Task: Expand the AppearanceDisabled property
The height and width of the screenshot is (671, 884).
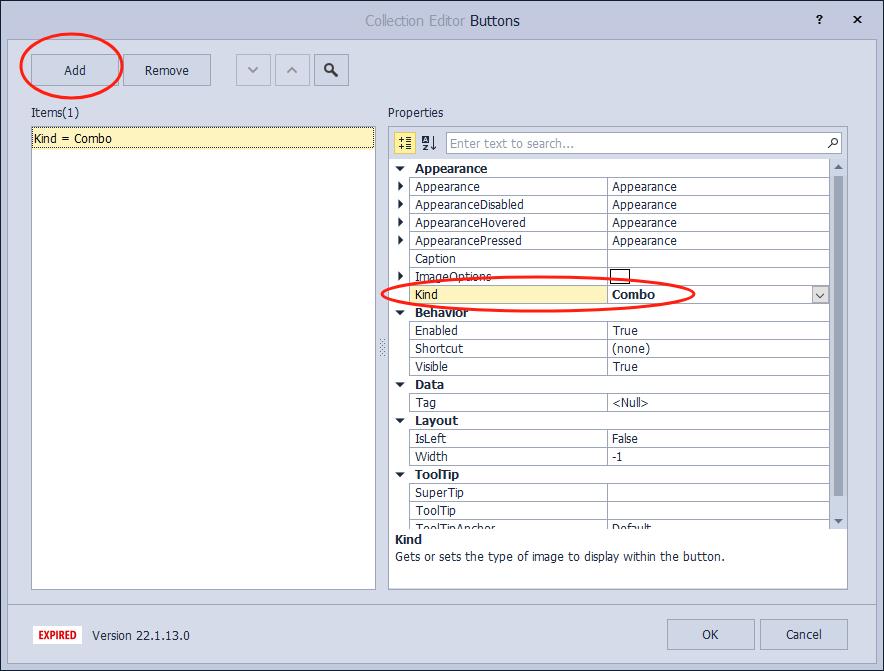Action: click(401, 205)
